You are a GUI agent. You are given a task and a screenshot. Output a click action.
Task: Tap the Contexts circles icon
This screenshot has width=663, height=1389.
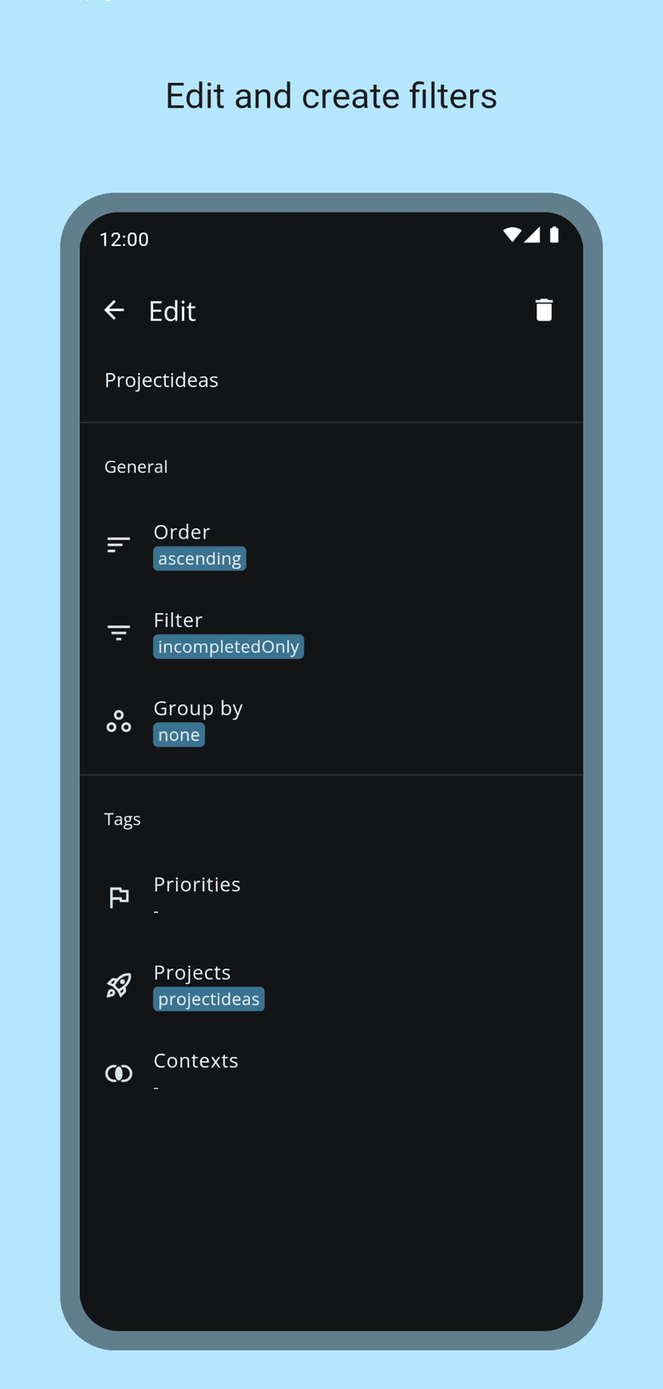(118, 1072)
